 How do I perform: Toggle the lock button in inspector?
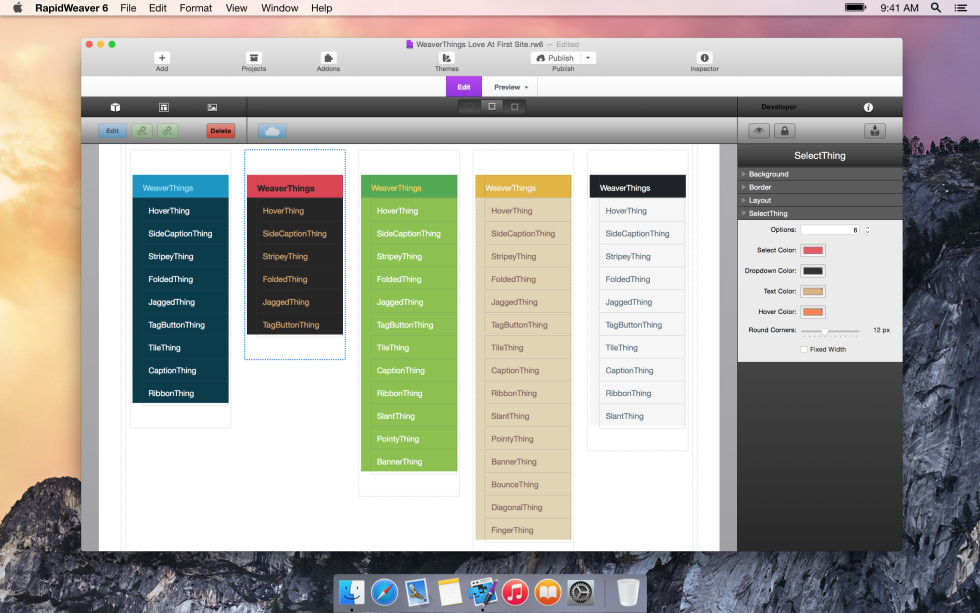[784, 131]
